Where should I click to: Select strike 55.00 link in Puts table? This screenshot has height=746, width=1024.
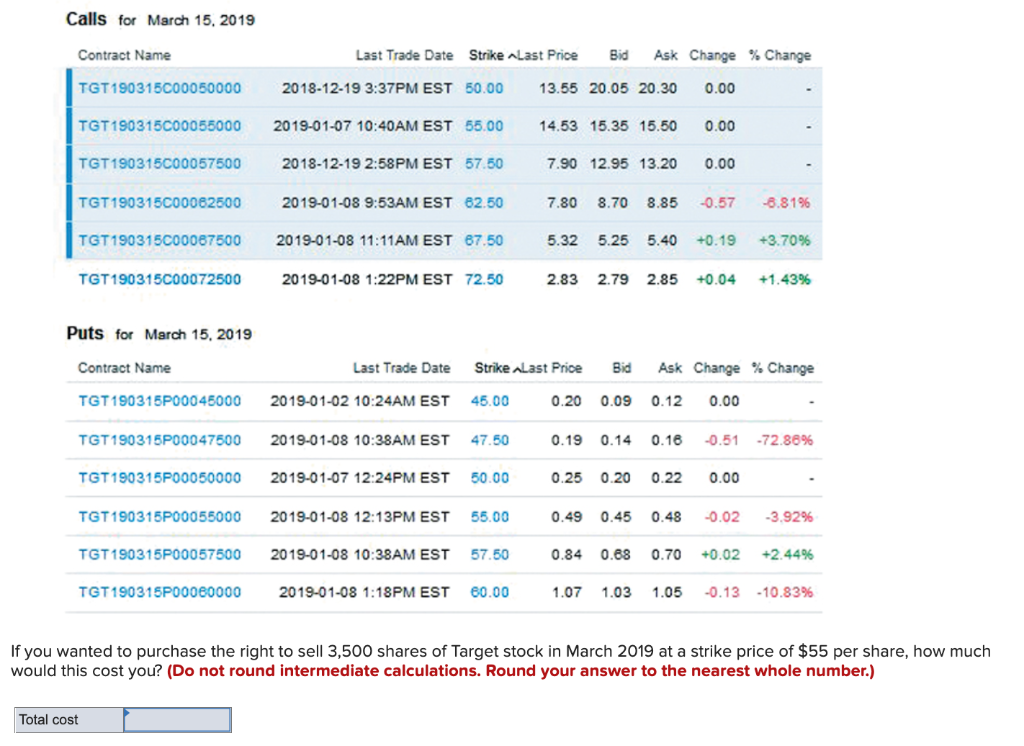(489, 516)
